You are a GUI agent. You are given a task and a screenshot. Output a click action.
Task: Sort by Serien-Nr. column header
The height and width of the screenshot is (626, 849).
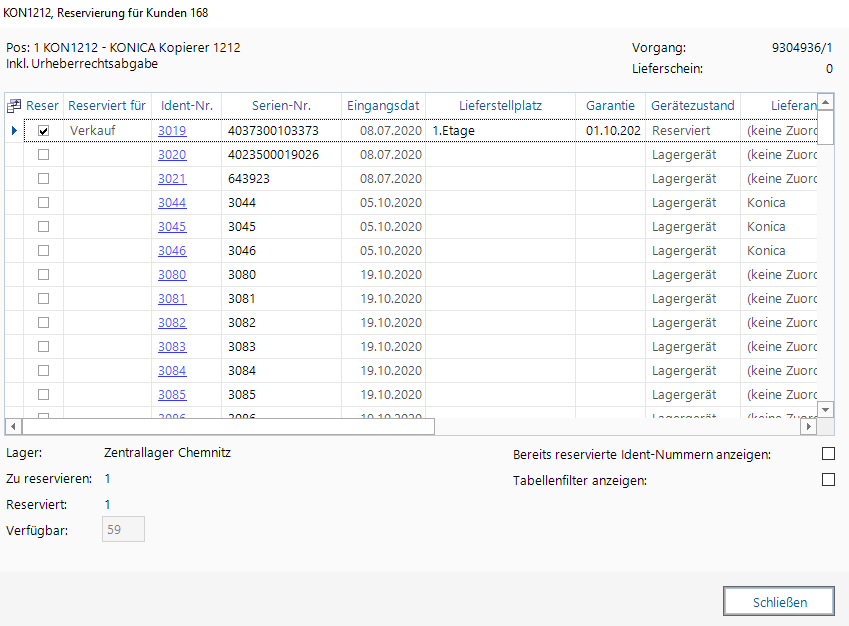click(281, 106)
